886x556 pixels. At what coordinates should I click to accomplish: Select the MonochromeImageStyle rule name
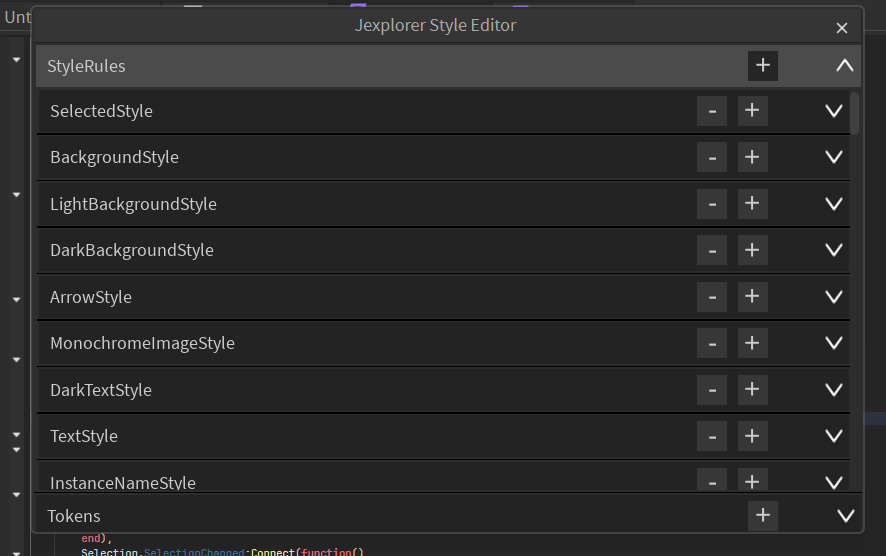click(142, 343)
